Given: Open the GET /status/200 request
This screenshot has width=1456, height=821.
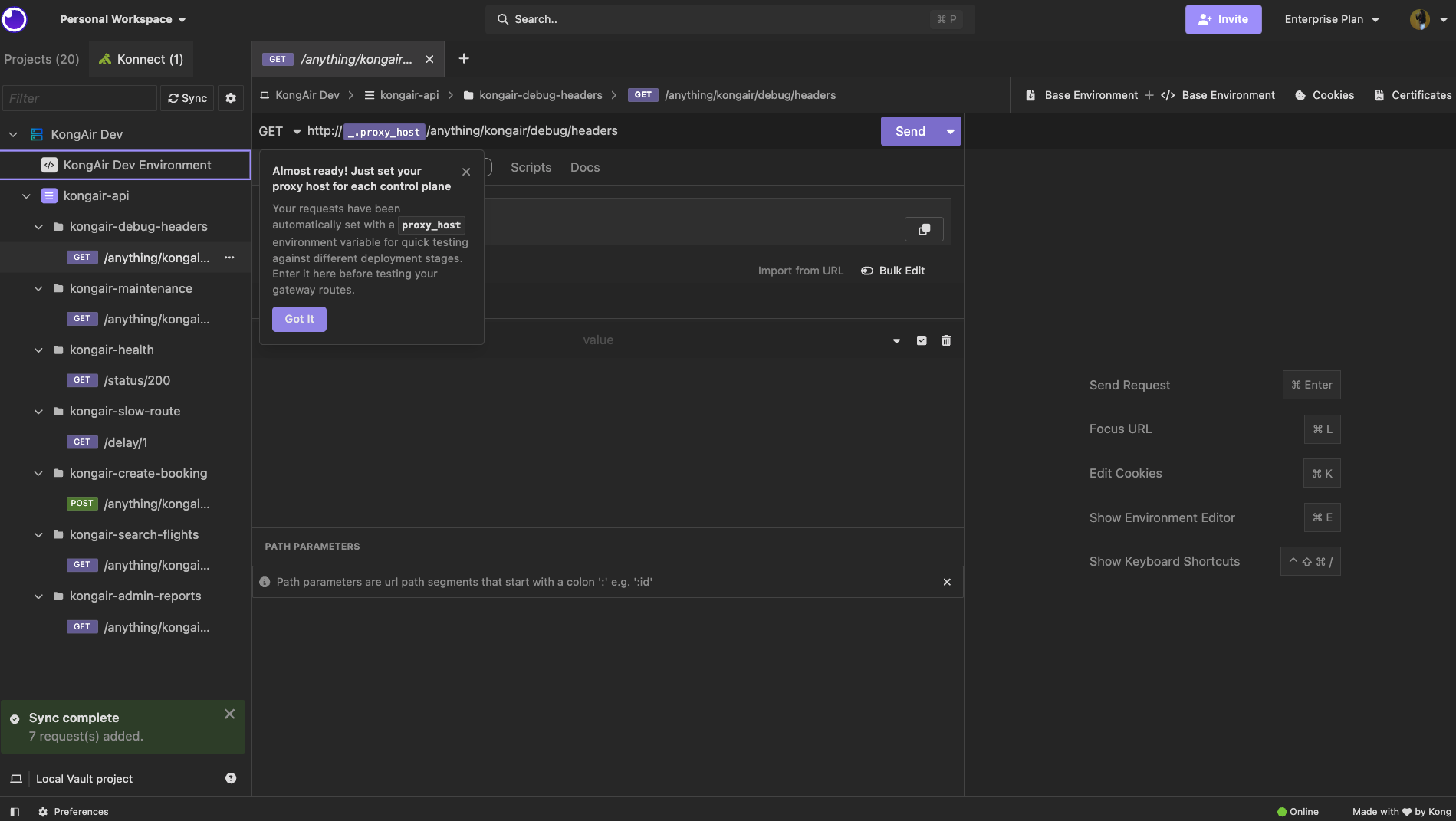Looking at the screenshot, I should coord(125,380).
